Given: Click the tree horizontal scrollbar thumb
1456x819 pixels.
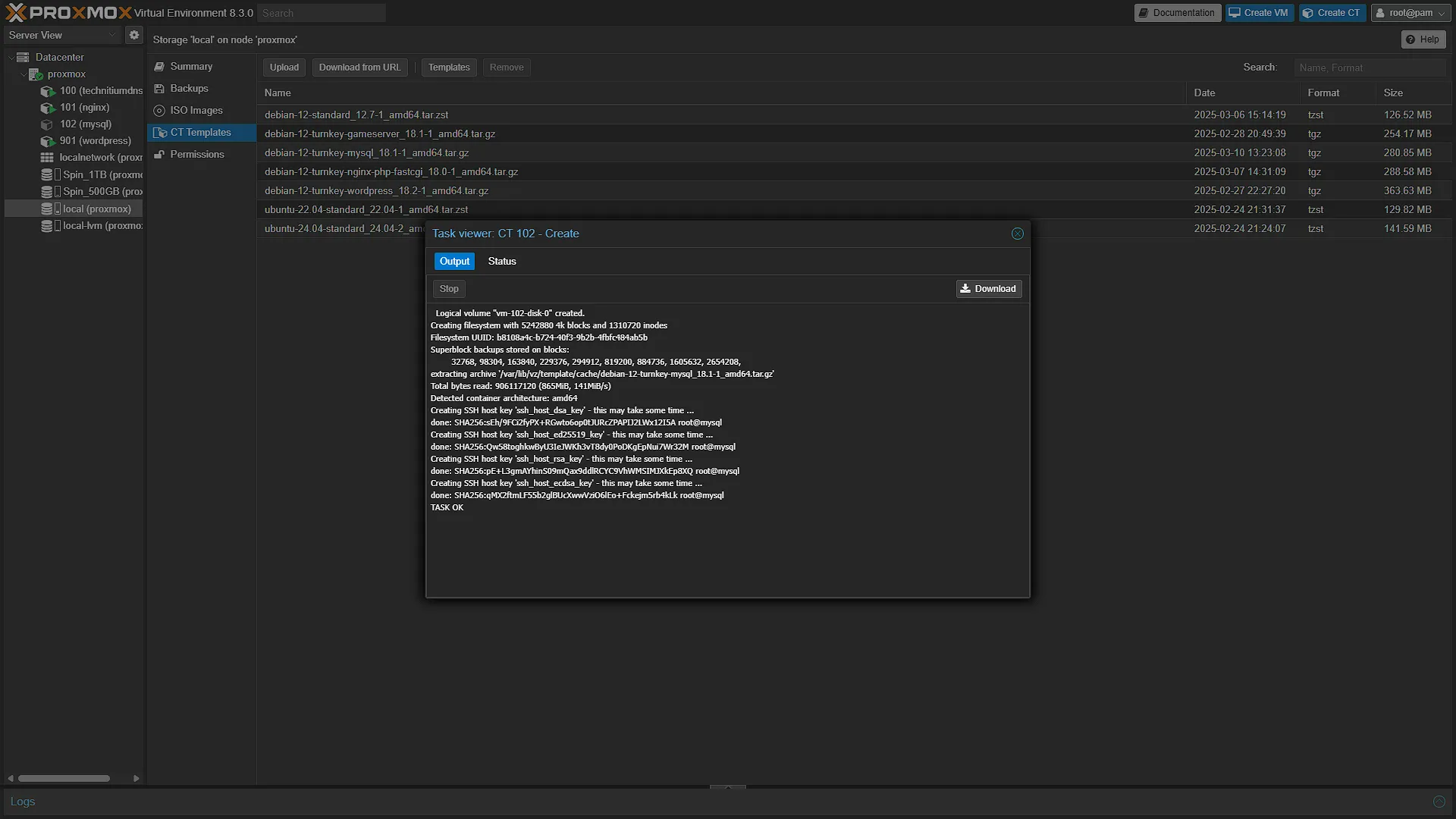Looking at the screenshot, I should tap(64, 779).
